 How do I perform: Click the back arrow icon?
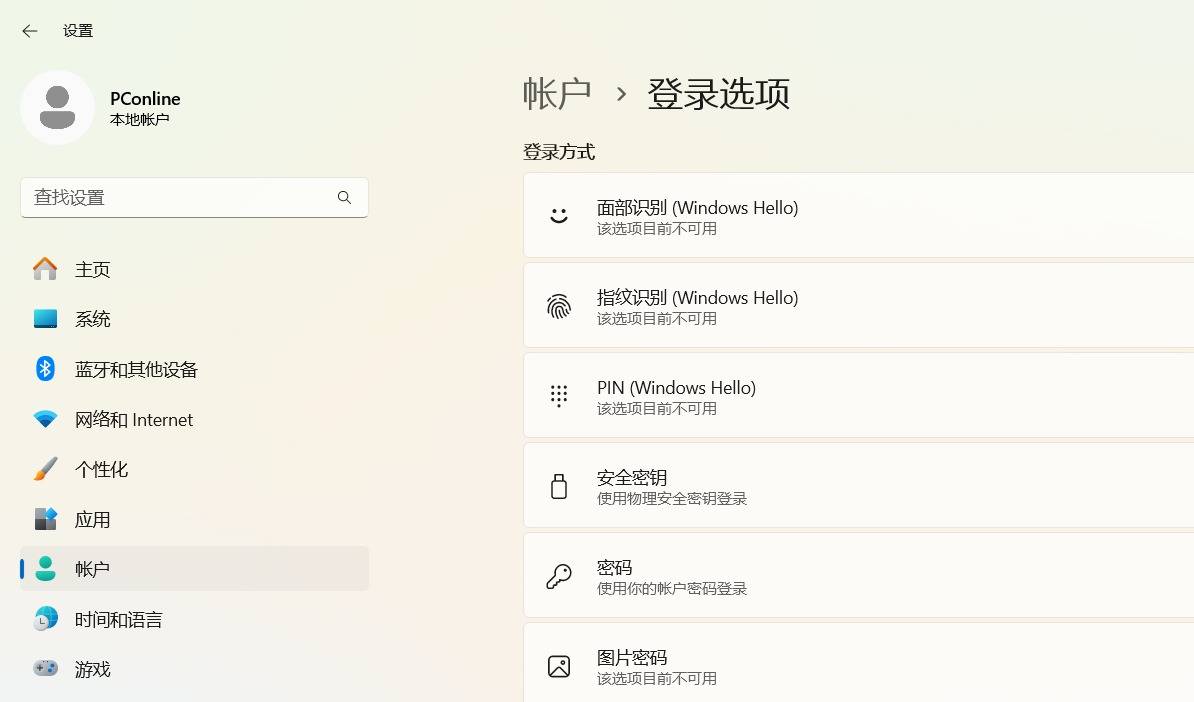(30, 31)
